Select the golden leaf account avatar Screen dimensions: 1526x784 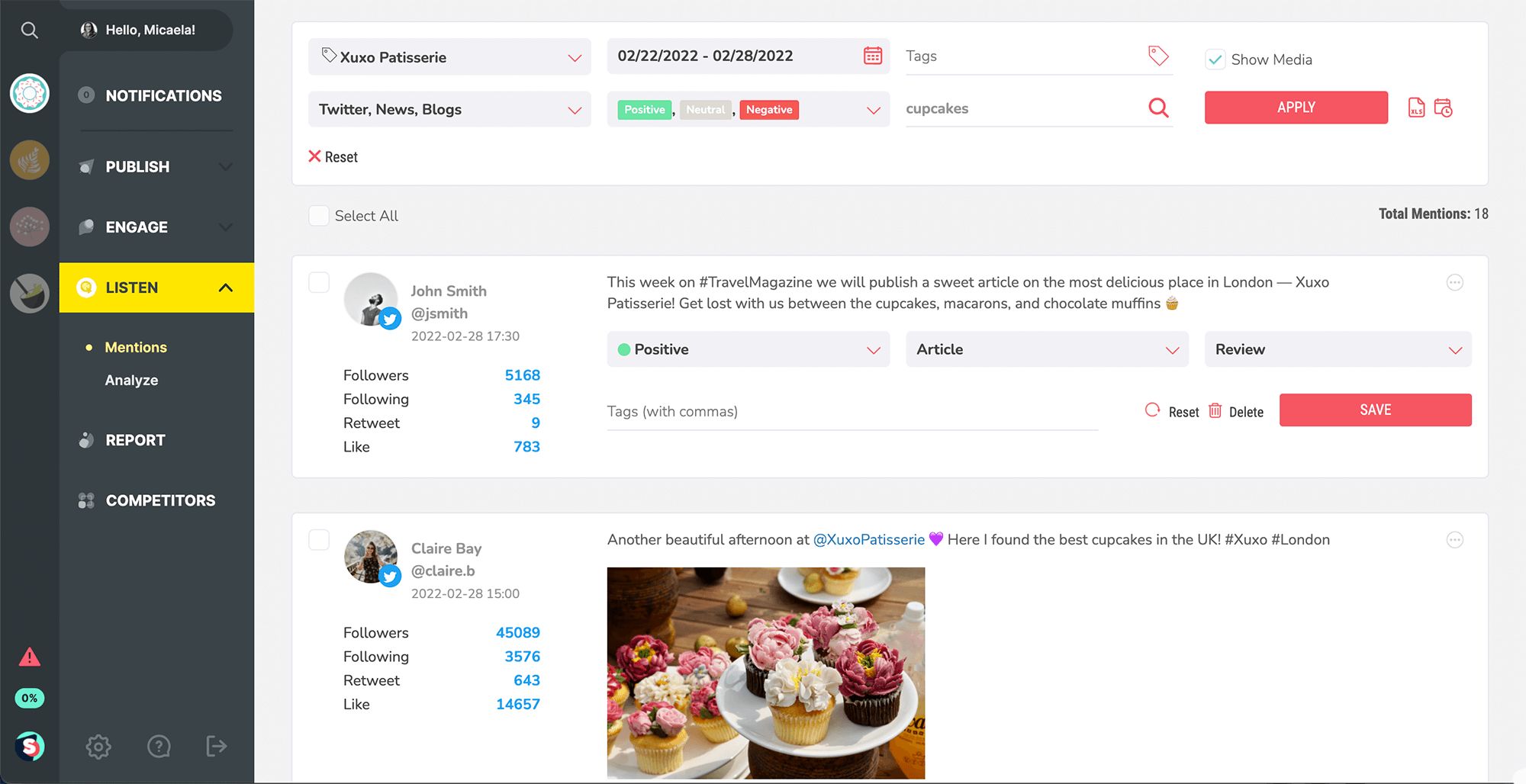tap(30, 160)
